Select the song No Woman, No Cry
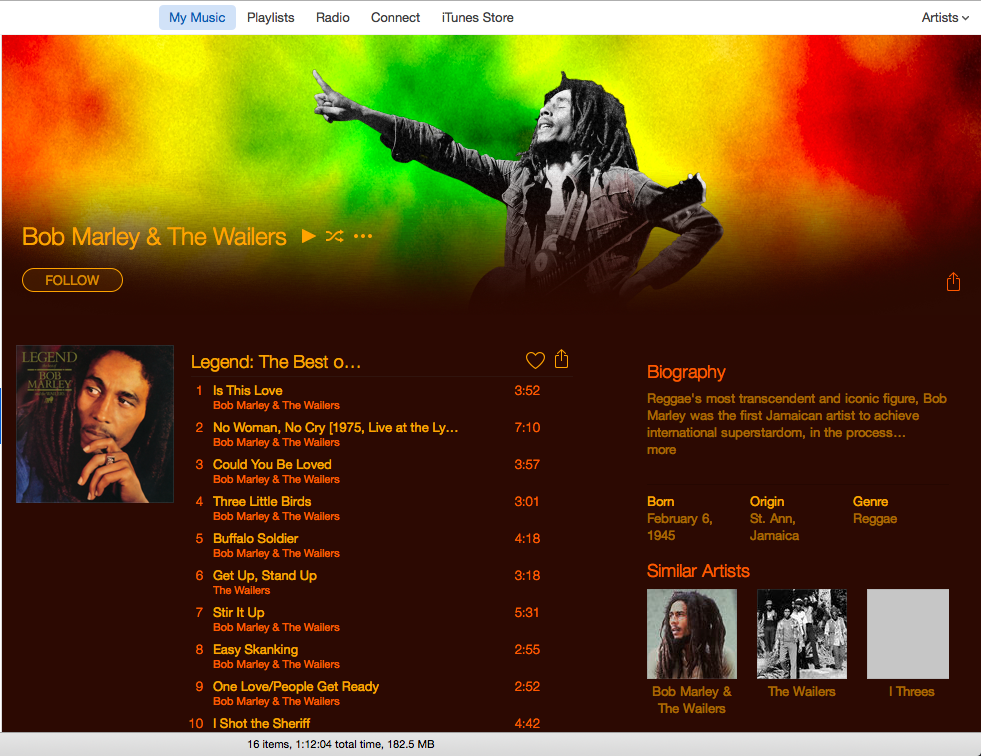This screenshot has width=981, height=756. pyautogui.click(x=335, y=427)
